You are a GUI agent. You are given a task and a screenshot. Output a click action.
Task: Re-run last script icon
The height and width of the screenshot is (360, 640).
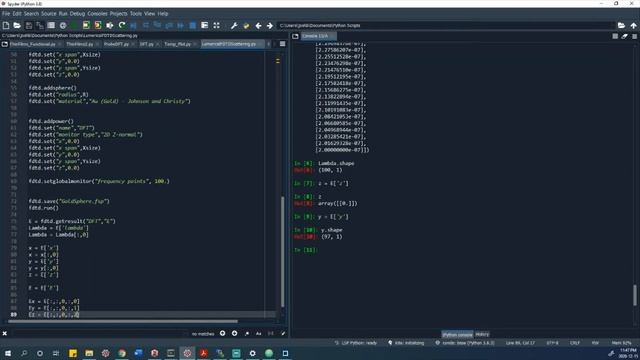click(x=122, y=25)
